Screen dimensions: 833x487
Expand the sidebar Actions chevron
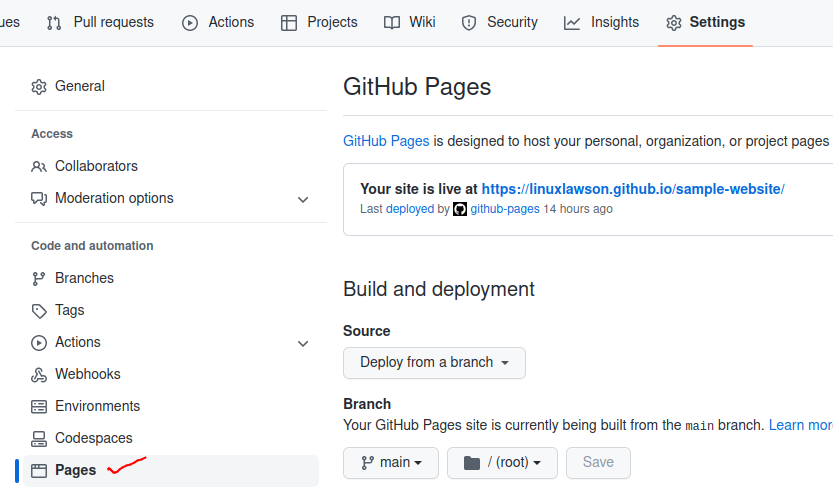pos(303,344)
